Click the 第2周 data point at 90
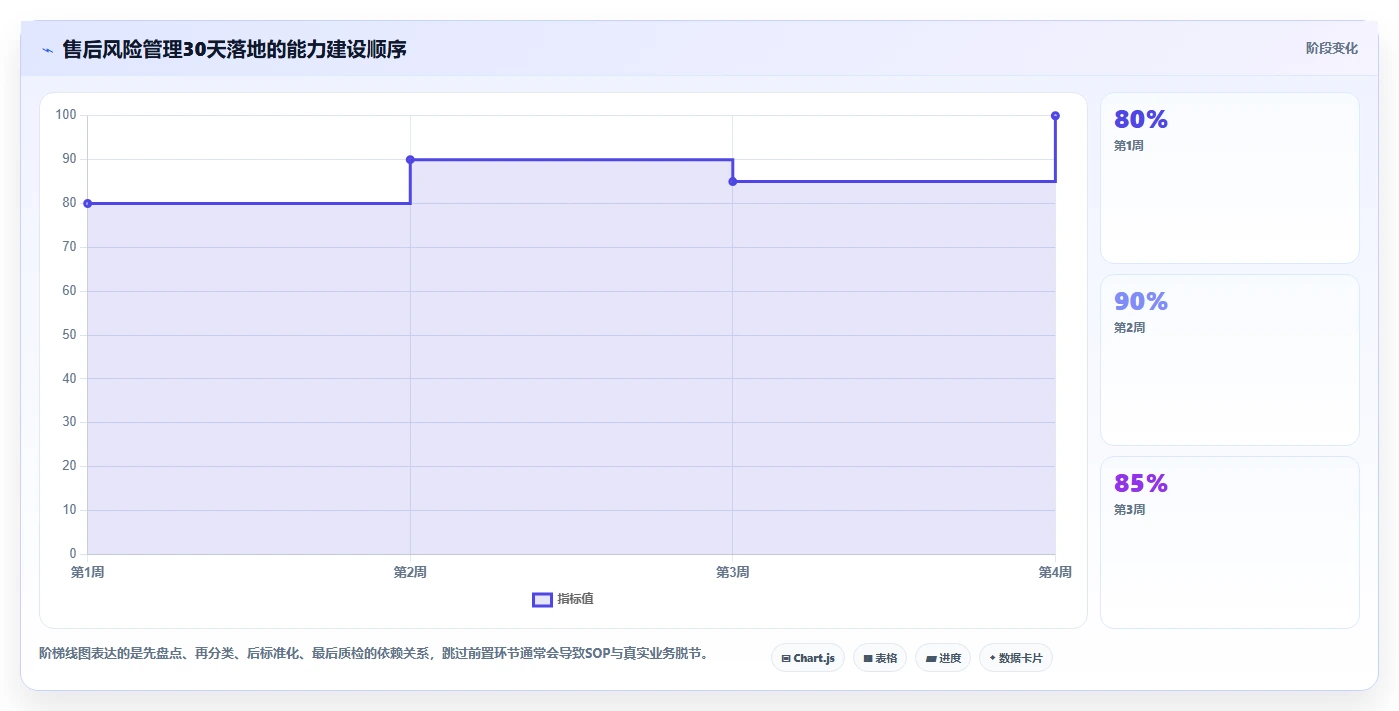The height and width of the screenshot is (711, 1399). (x=410, y=159)
